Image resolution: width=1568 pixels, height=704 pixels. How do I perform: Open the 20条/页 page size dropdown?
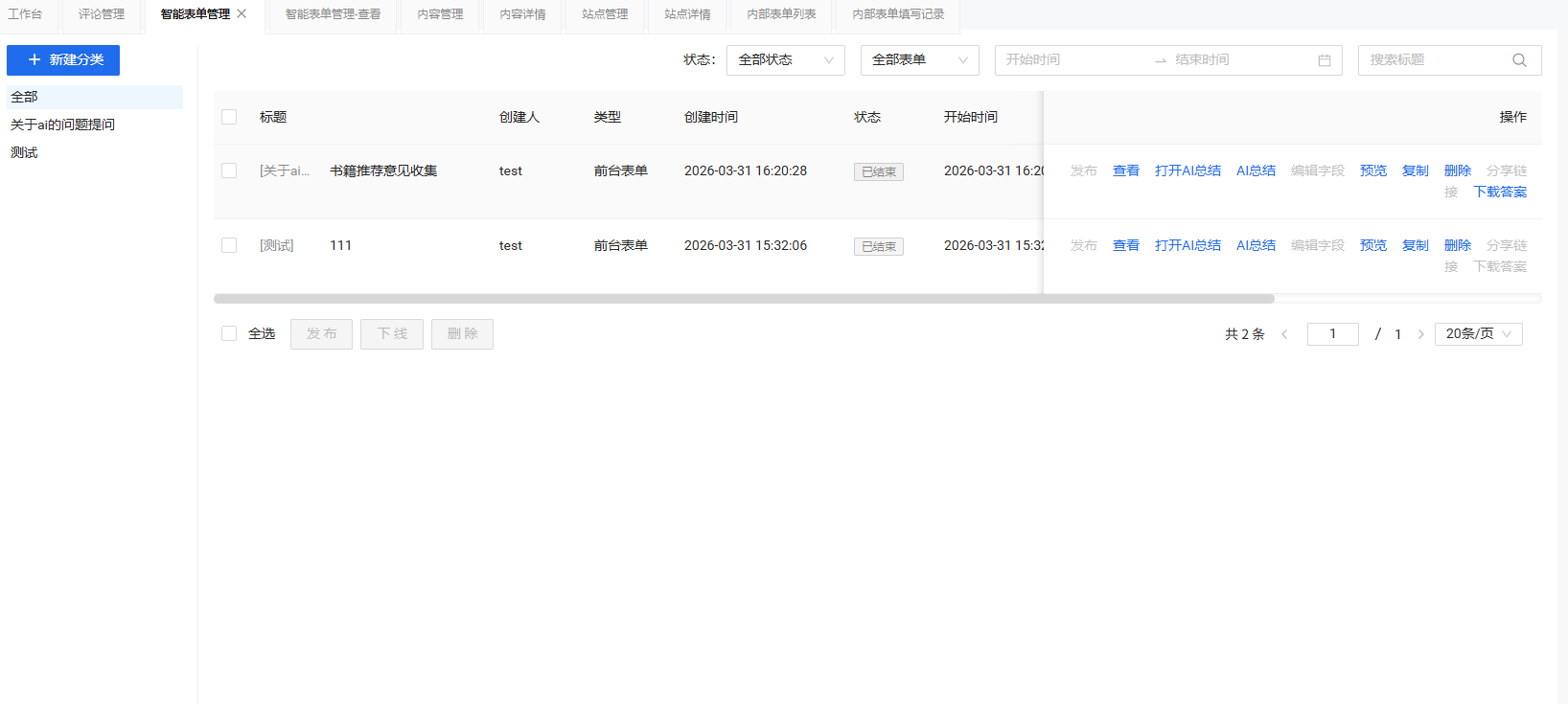click(1478, 333)
